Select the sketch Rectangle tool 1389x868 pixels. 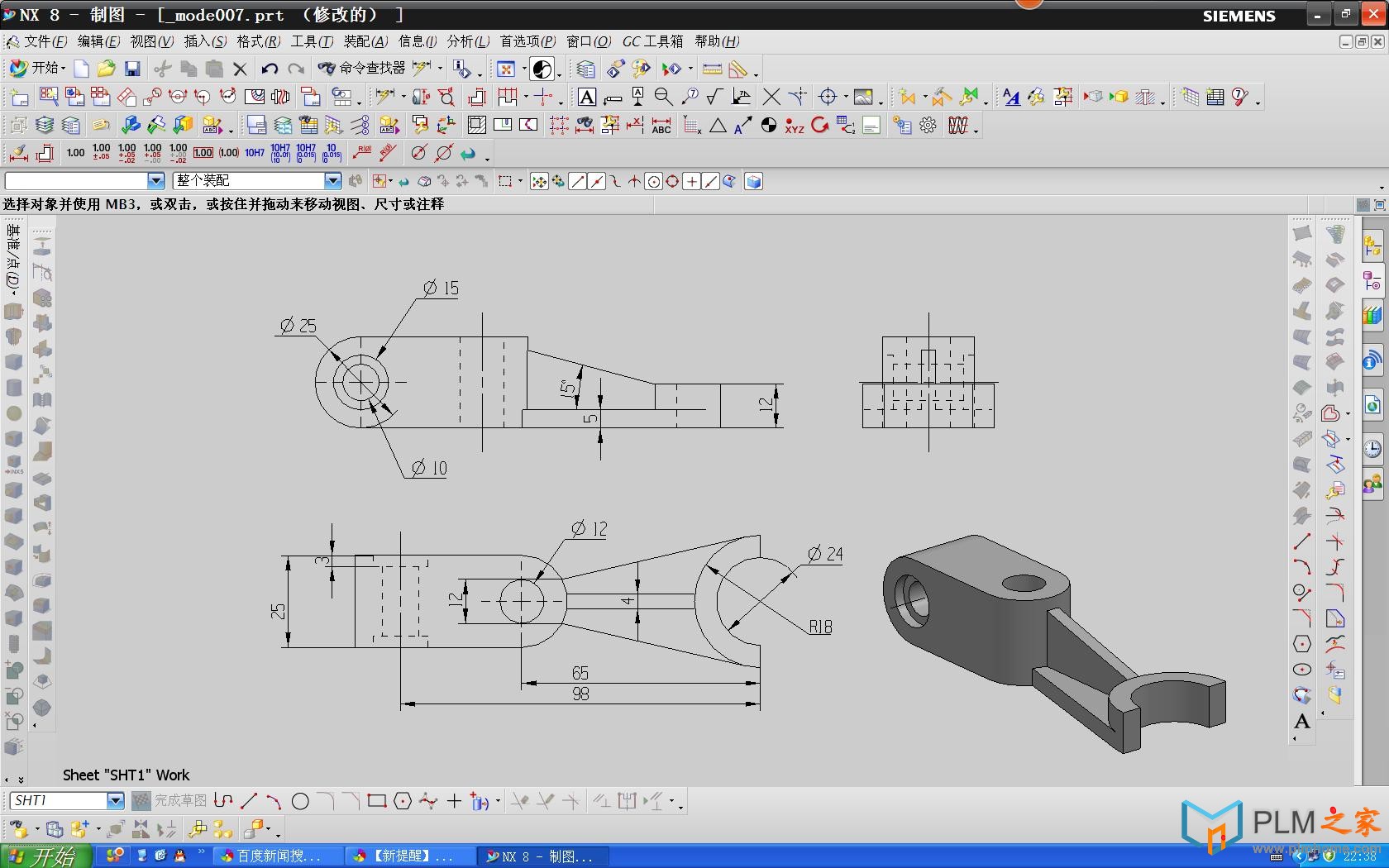tap(377, 801)
